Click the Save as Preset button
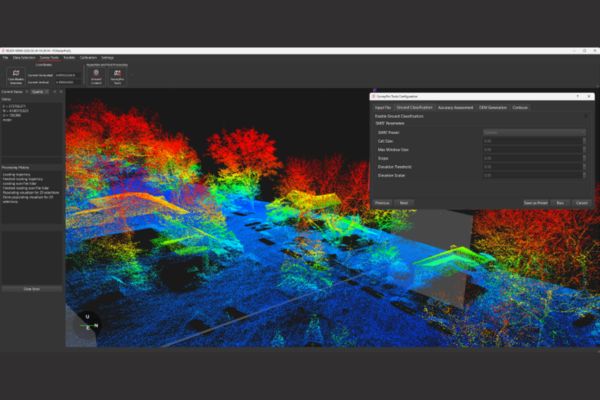The image size is (600, 400). tap(535, 202)
